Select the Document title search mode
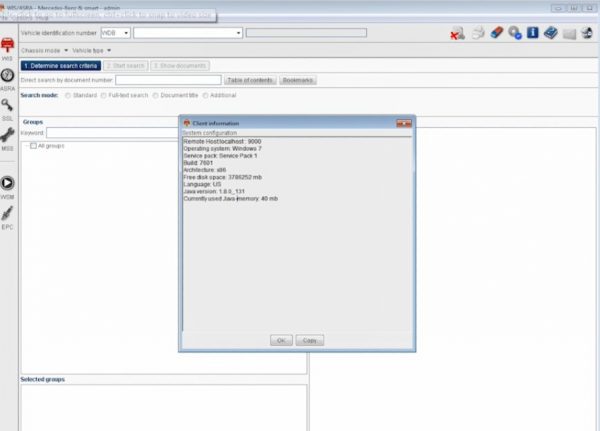This screenshot has height=431, width=600. [155, 95]
